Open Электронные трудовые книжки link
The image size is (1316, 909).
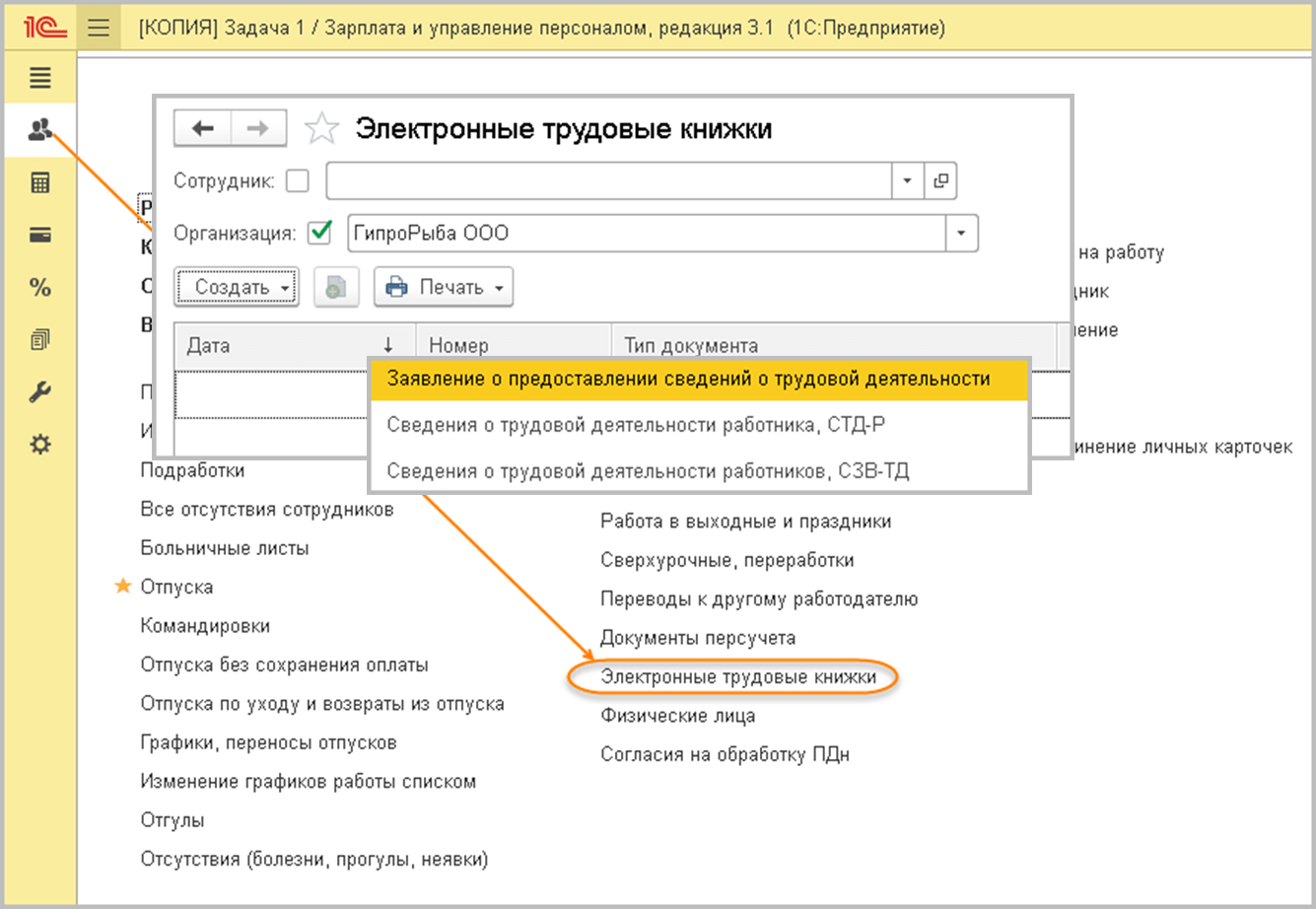(x=737, y=677)
